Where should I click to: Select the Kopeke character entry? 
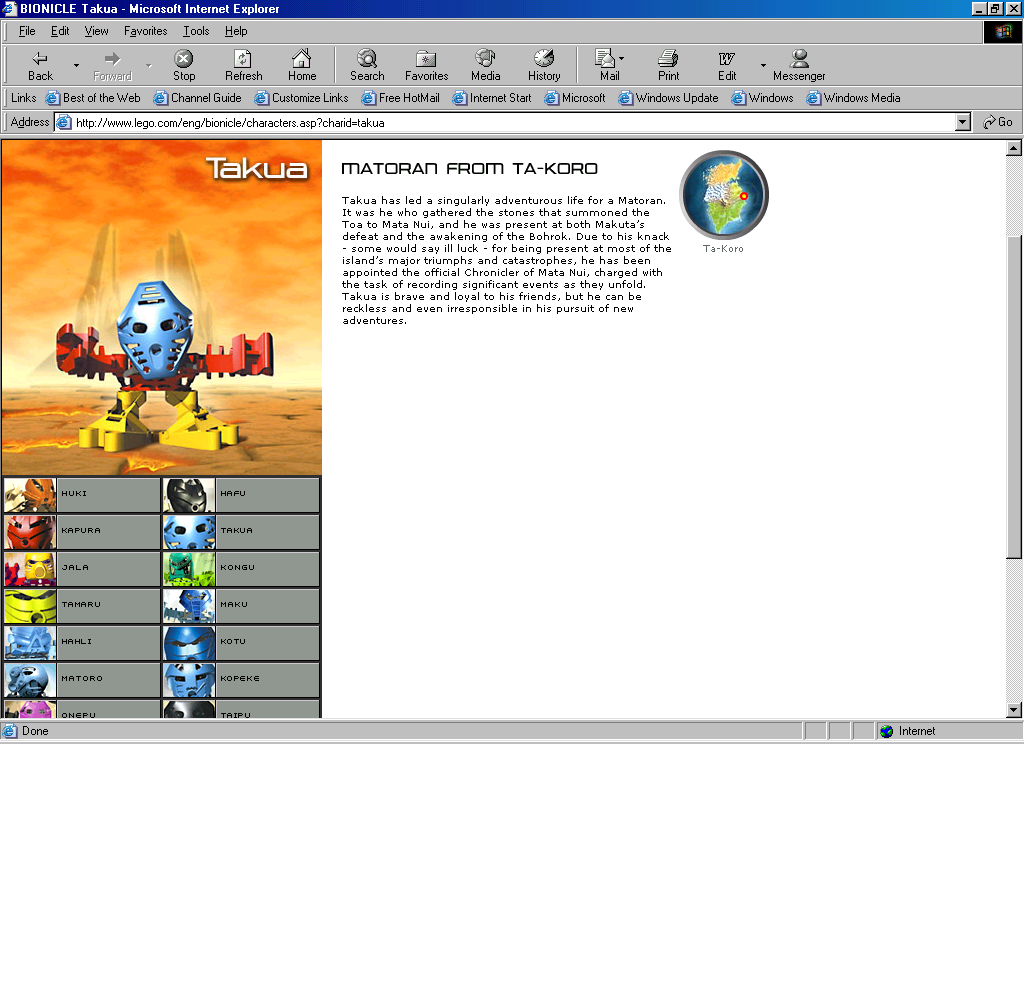tap(241, 680)
